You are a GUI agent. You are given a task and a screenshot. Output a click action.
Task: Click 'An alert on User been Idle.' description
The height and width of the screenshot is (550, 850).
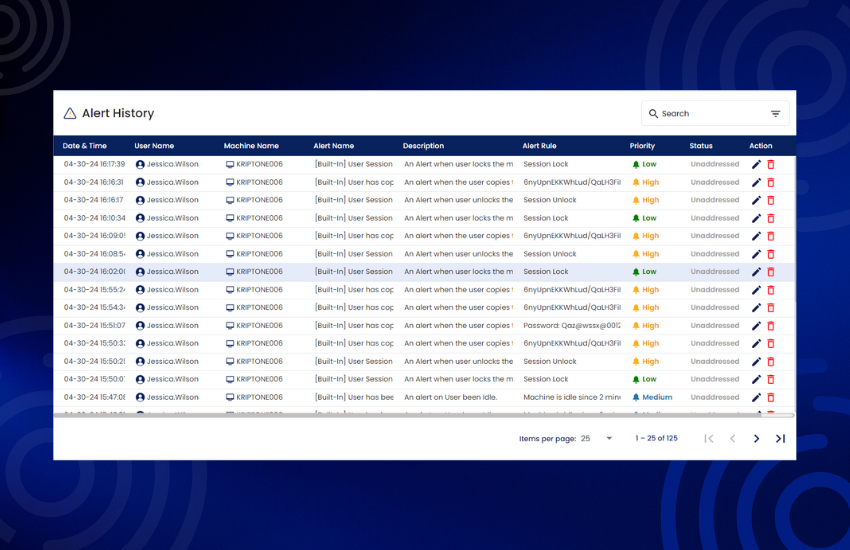[x=450, y=397]
